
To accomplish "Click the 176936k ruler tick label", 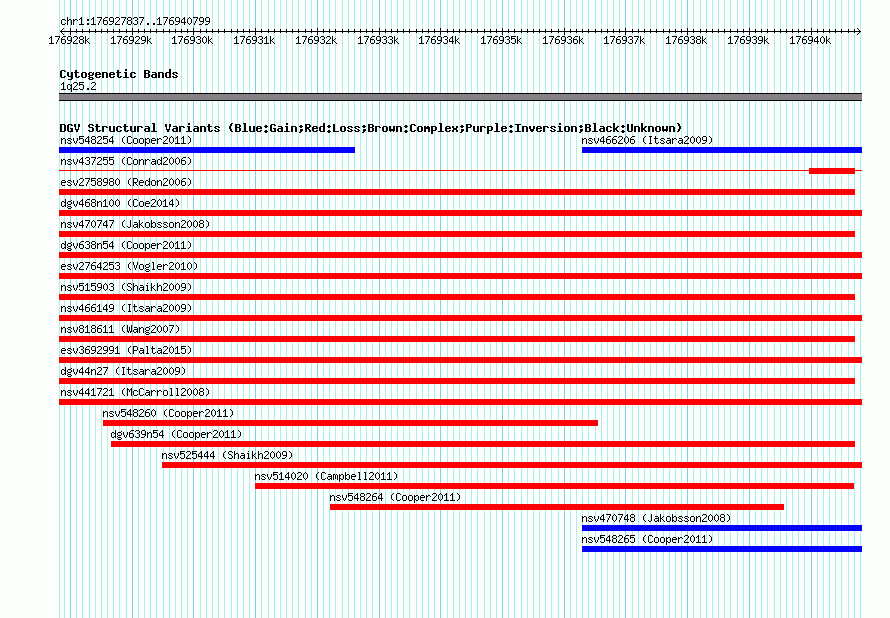I will pyautogui.click(x=562, y=40).
